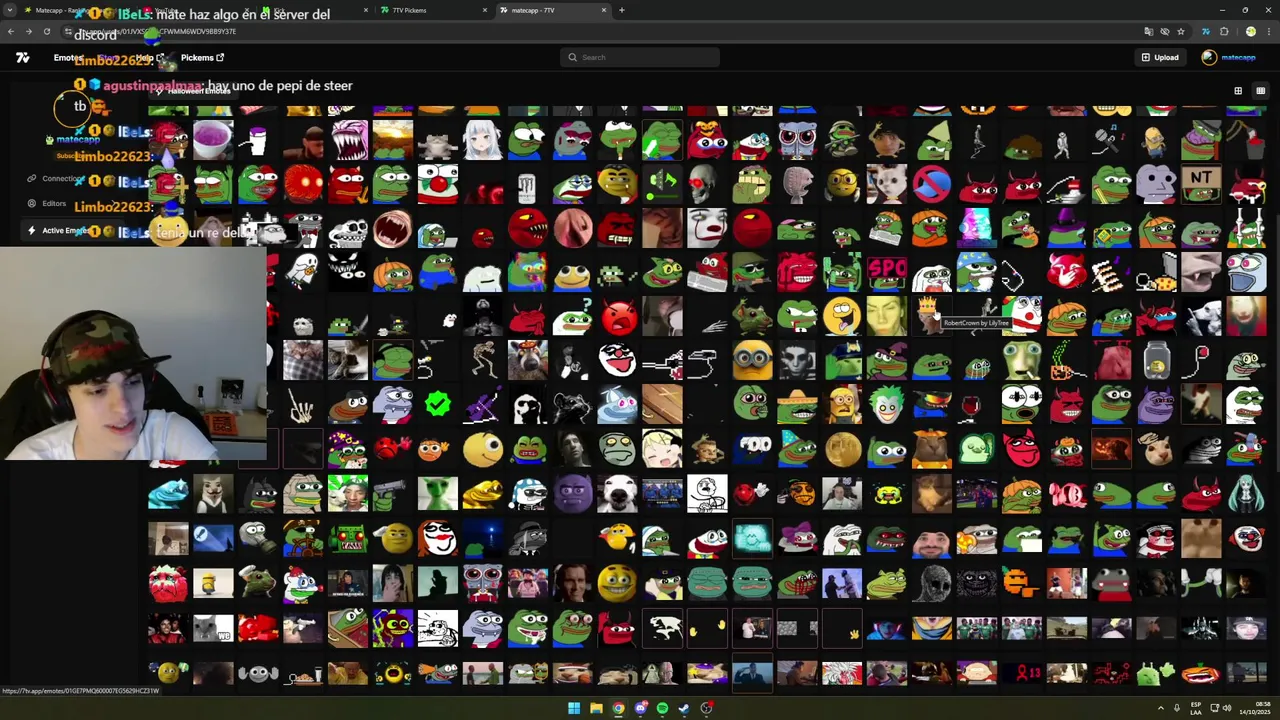Viewport: 1280px width, 720px height.
Task: Open the 7TV browser extension icon
Action: 1206,31
